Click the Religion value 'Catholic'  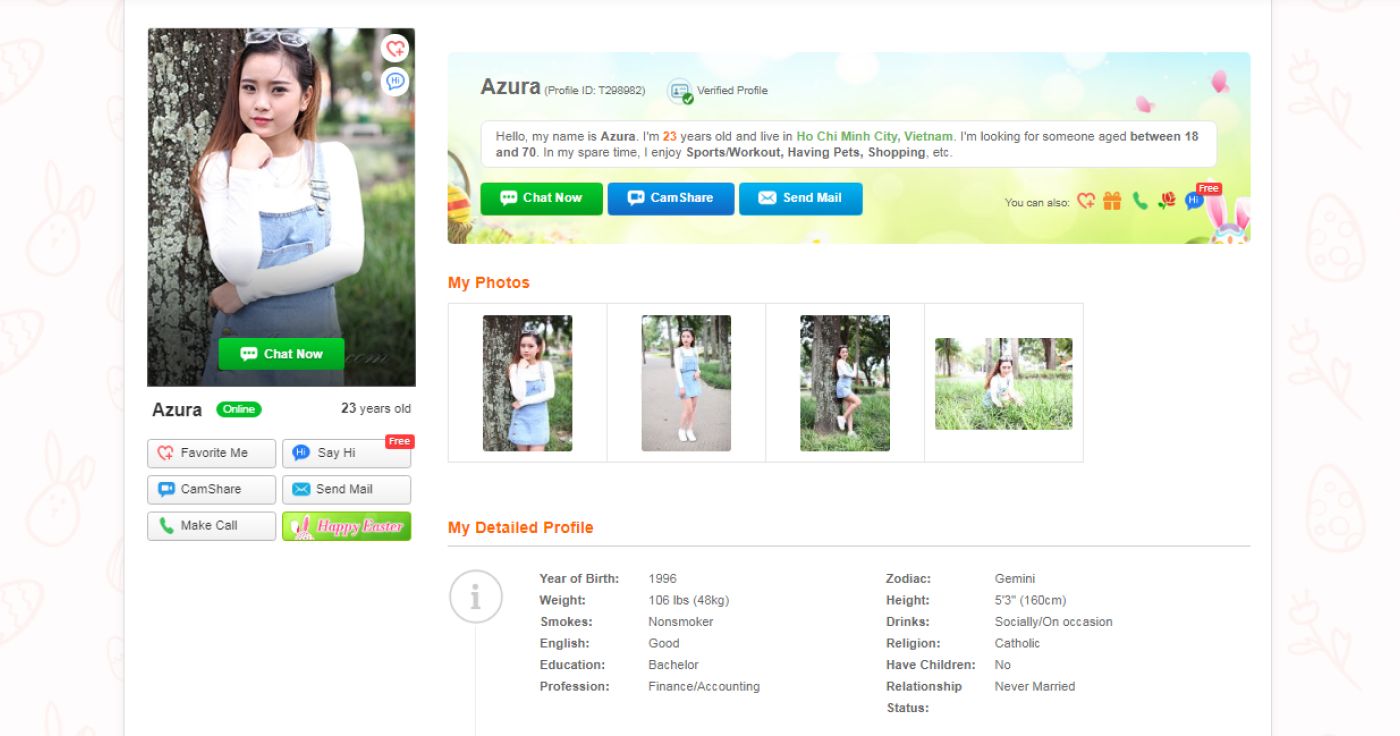(x=1018, y=644)
